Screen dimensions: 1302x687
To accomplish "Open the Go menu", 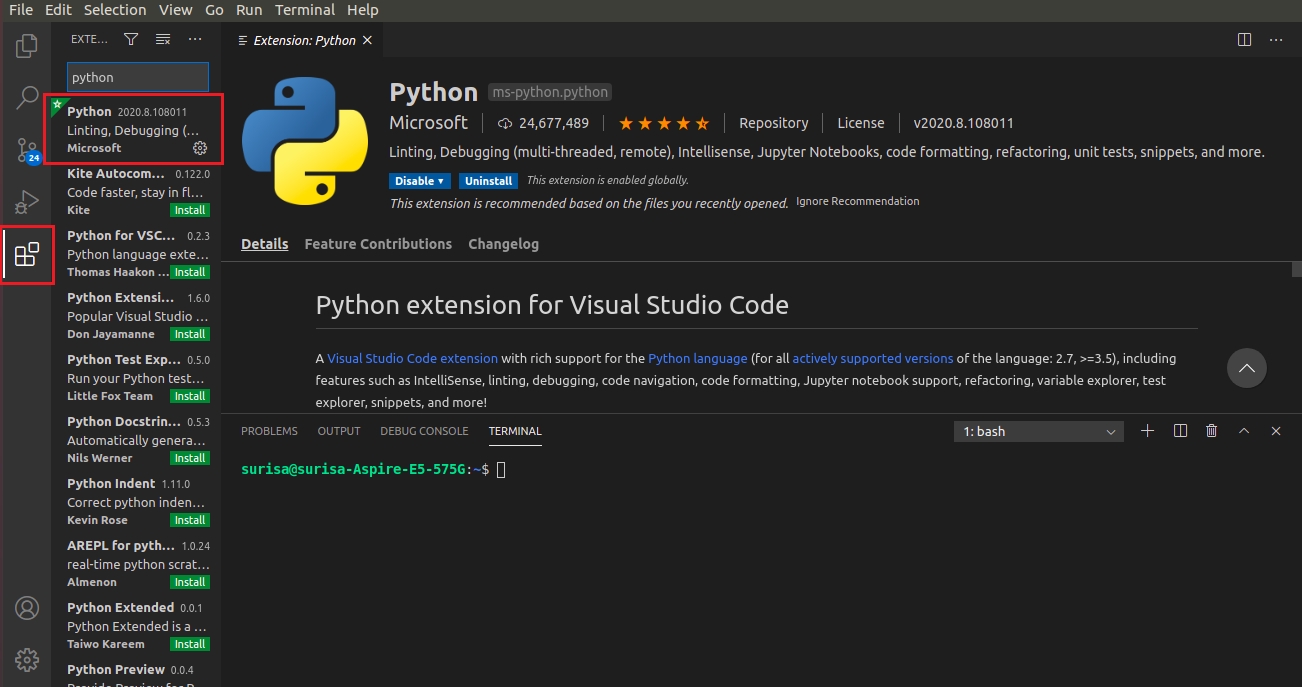I will coord(214,10).
